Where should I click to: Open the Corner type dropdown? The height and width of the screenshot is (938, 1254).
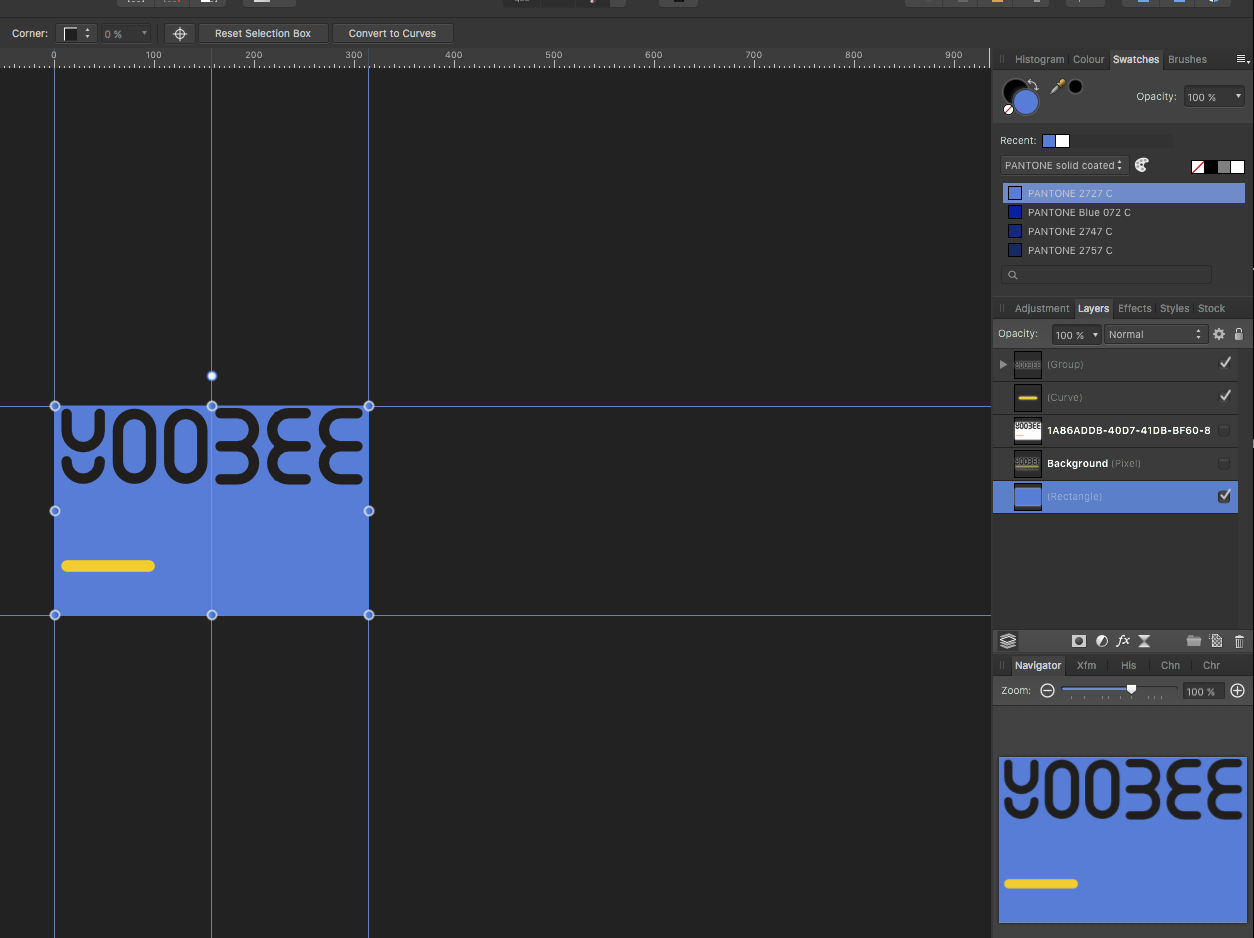pos(76,34)
